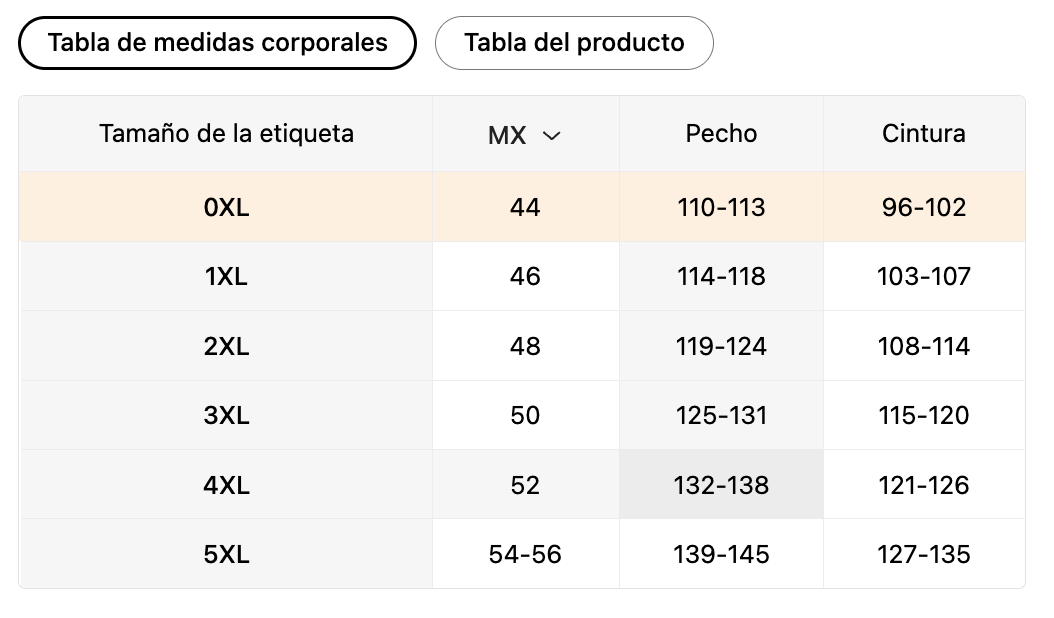The height and width of the screenshot is (618, 1054).
Task: Click the MX size 48 cell
Action: 525,346
